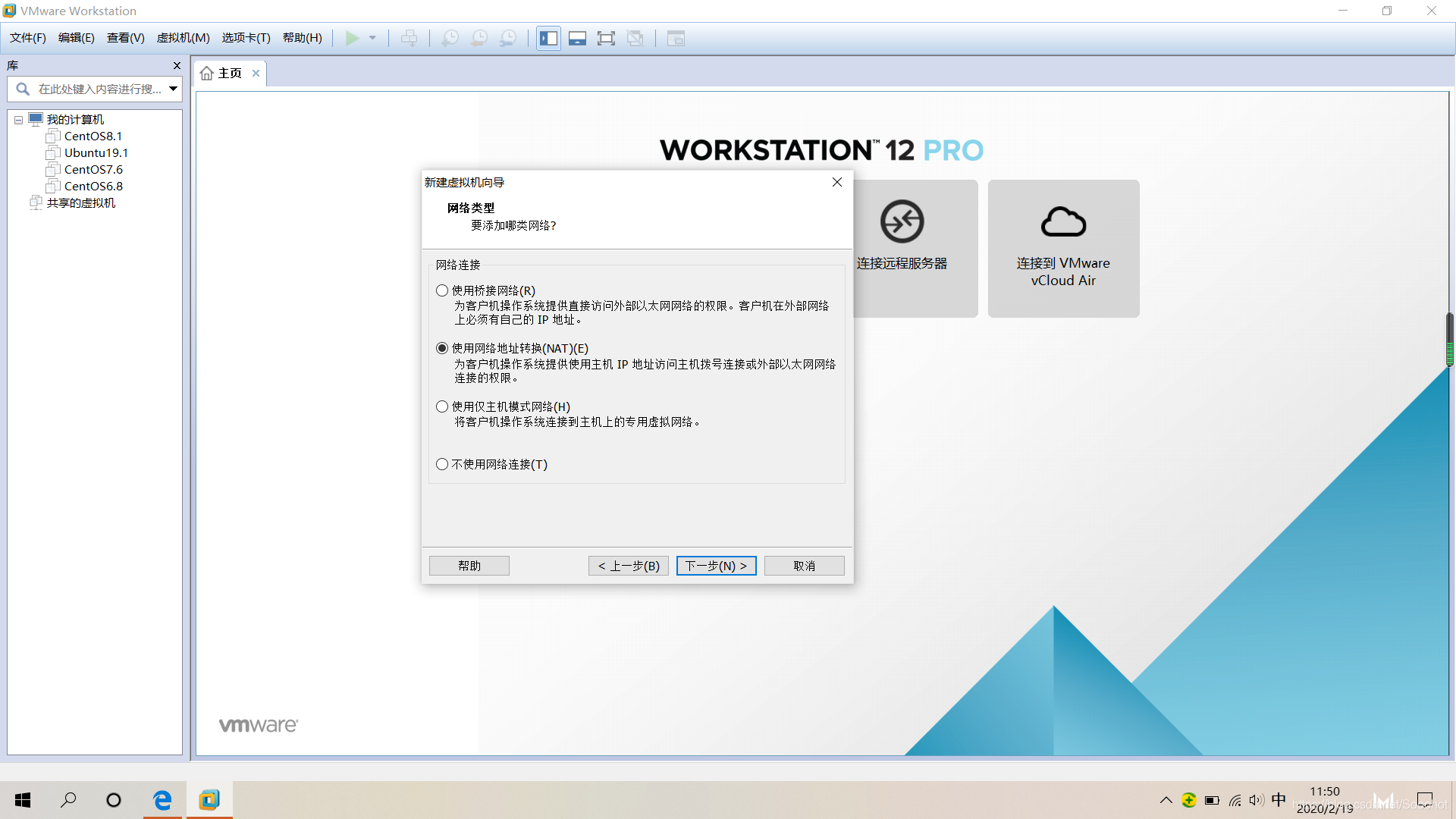Click the green power on play icon

[353, 38]
